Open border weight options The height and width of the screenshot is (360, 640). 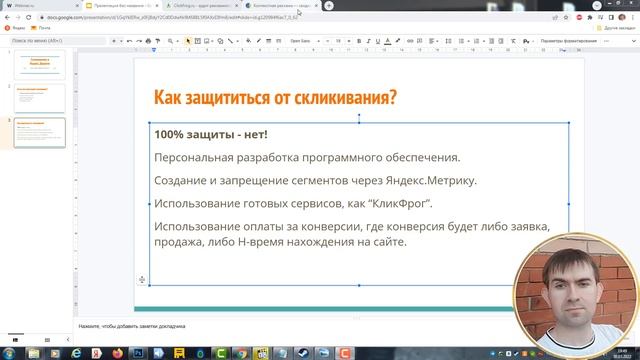click(269, 41)
